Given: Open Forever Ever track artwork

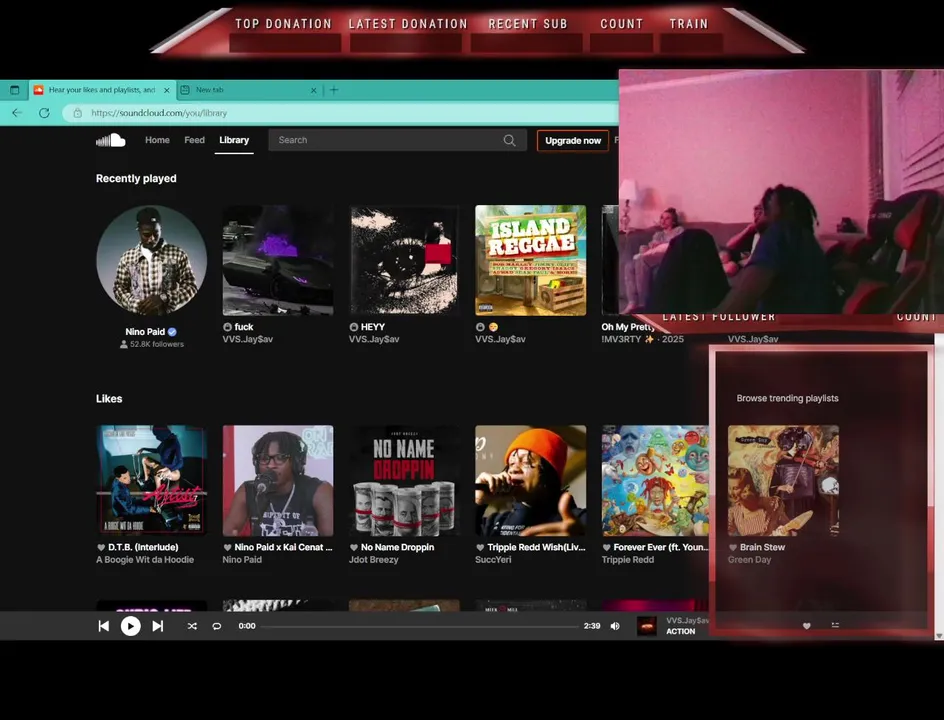Looking at the screenshot, I should pyautogui.click(x=656, y=480).
